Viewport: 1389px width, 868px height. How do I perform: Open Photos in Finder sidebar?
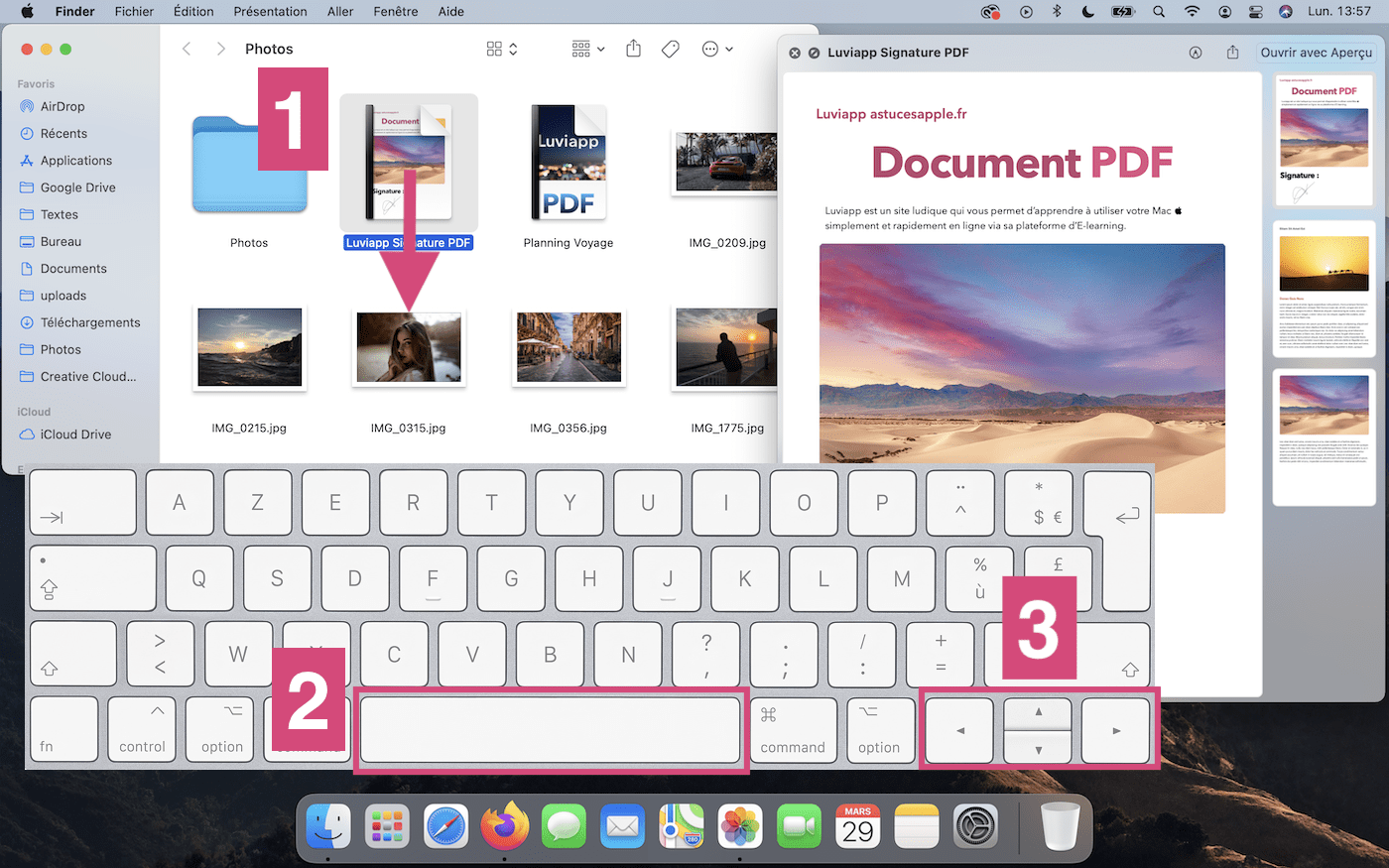[61, 349]
